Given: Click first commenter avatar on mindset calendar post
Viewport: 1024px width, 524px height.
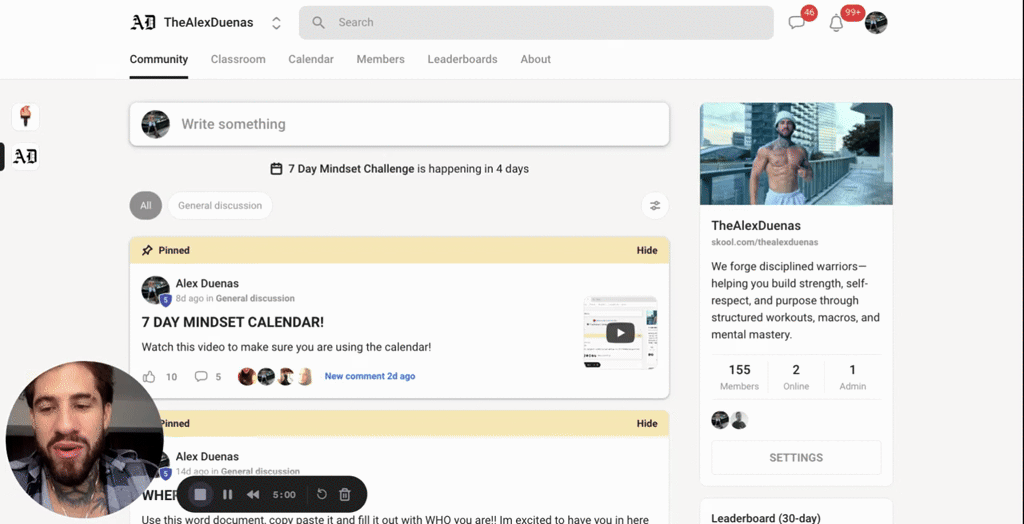Looking at the screenshot, I should point(246,376).
